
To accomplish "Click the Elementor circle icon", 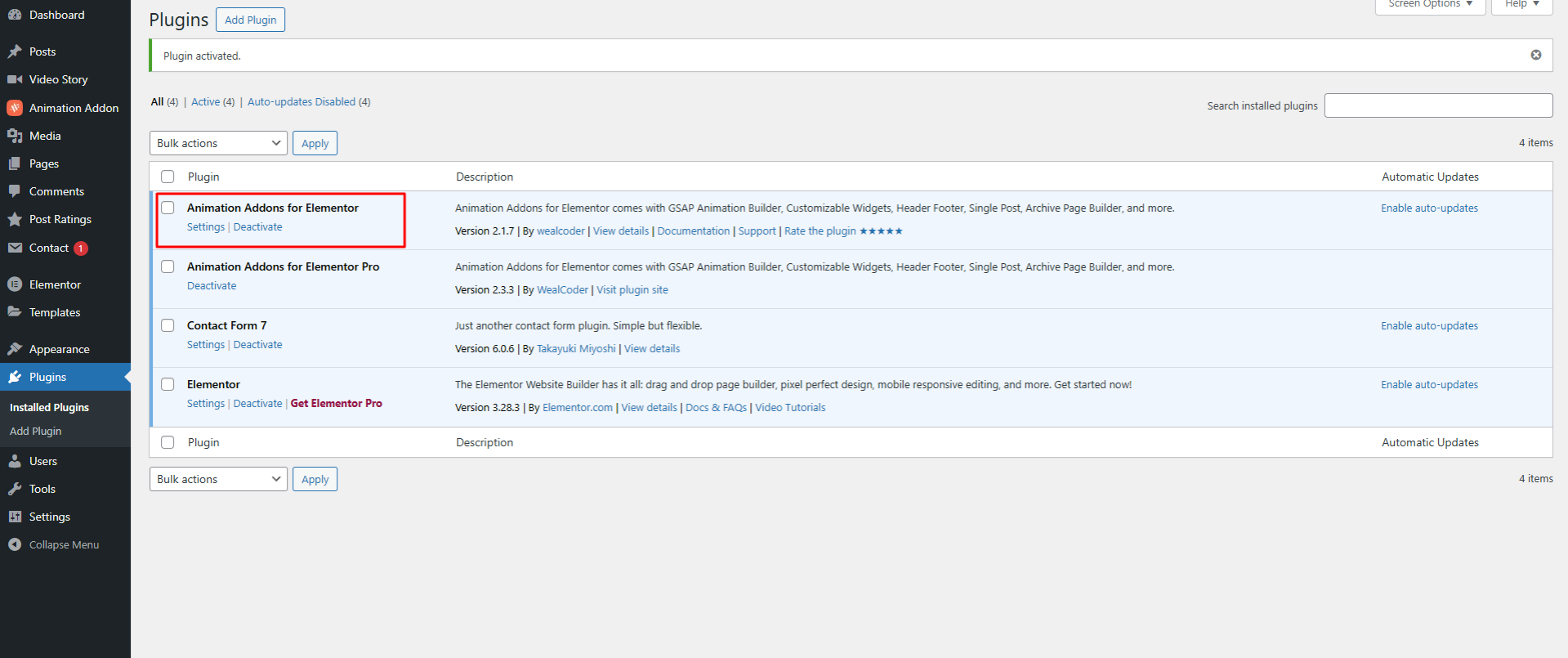I will 15,284.
